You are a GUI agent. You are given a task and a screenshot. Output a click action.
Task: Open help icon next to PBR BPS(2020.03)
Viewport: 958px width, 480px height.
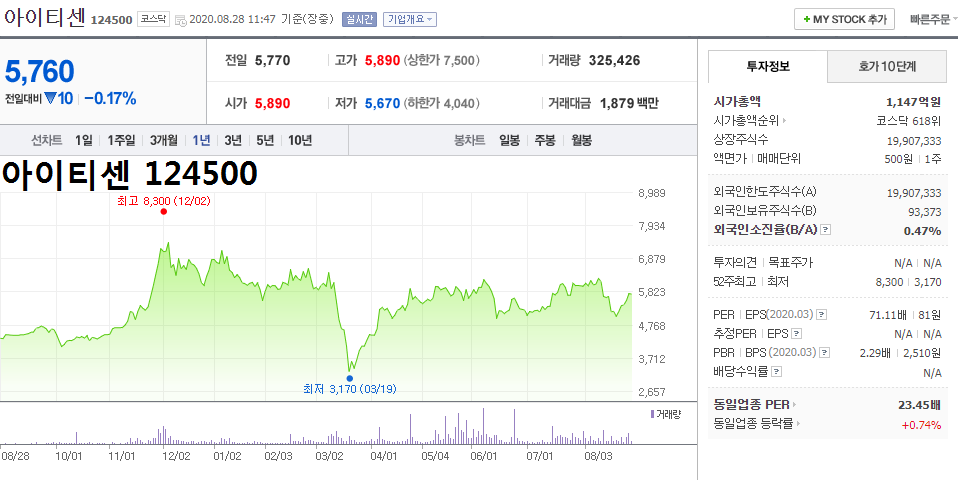825,353
